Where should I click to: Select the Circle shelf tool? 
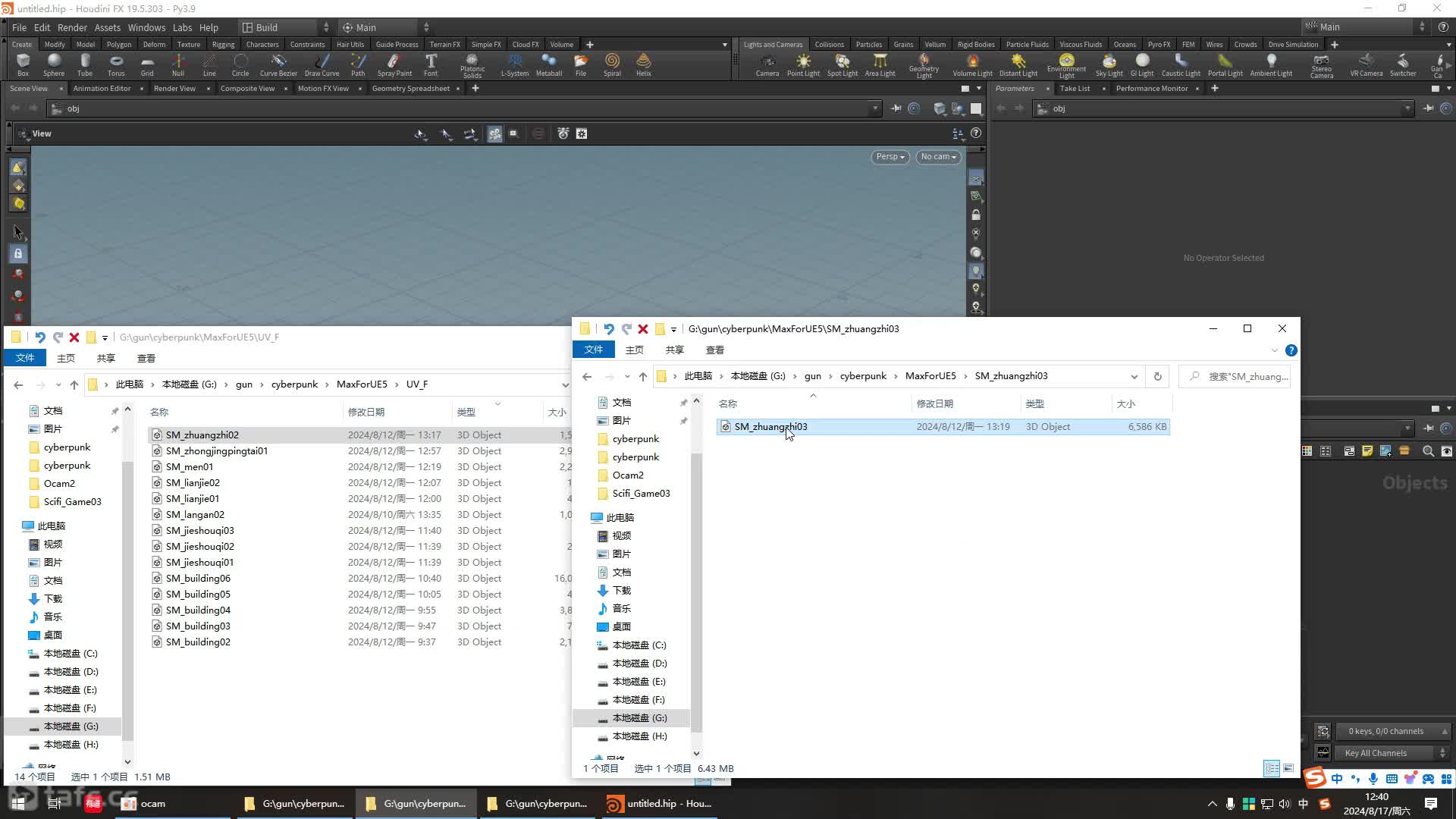click(x=240, y=65)
